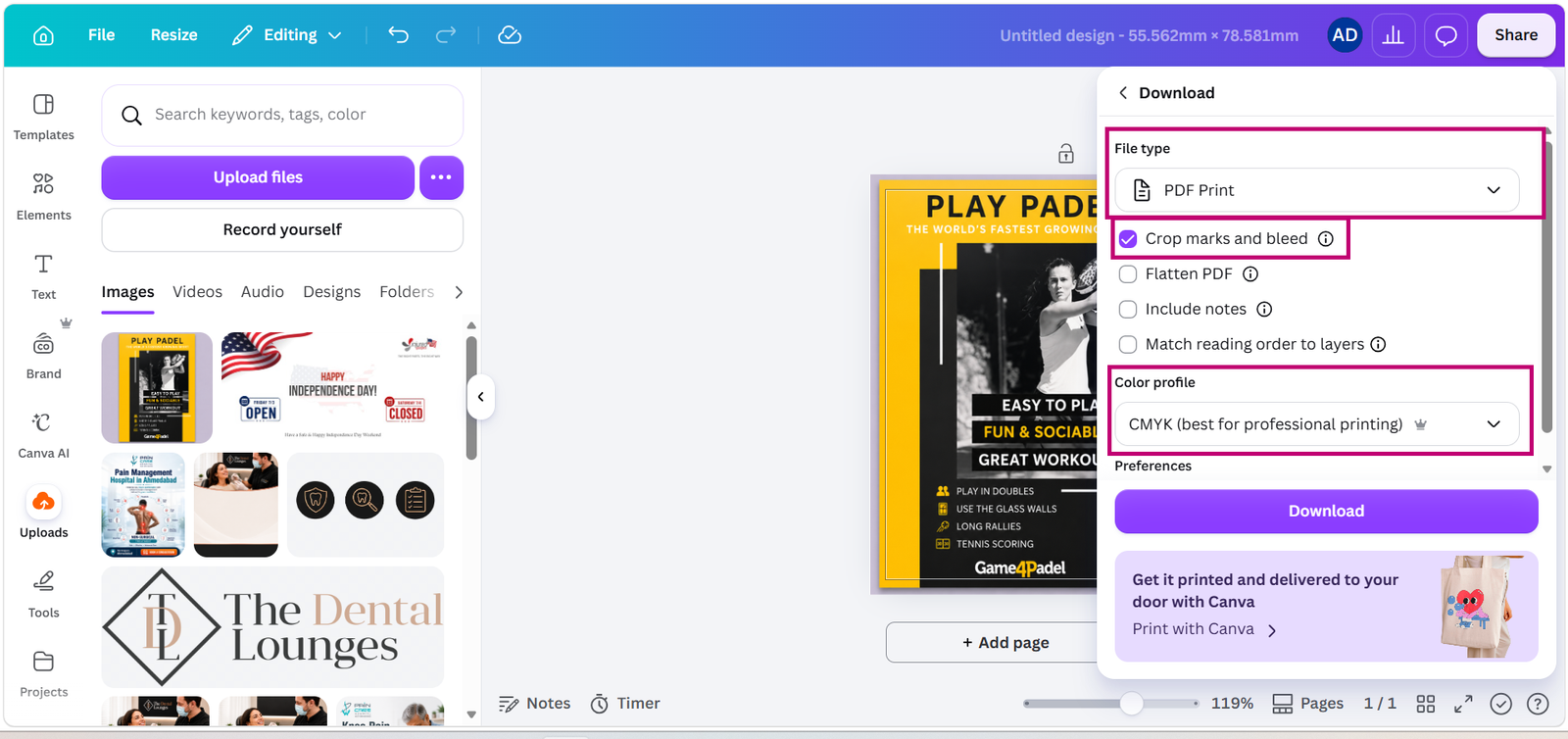
Task: Select the Play Padel poster thumbnail
Action: (x=157, y=388)
